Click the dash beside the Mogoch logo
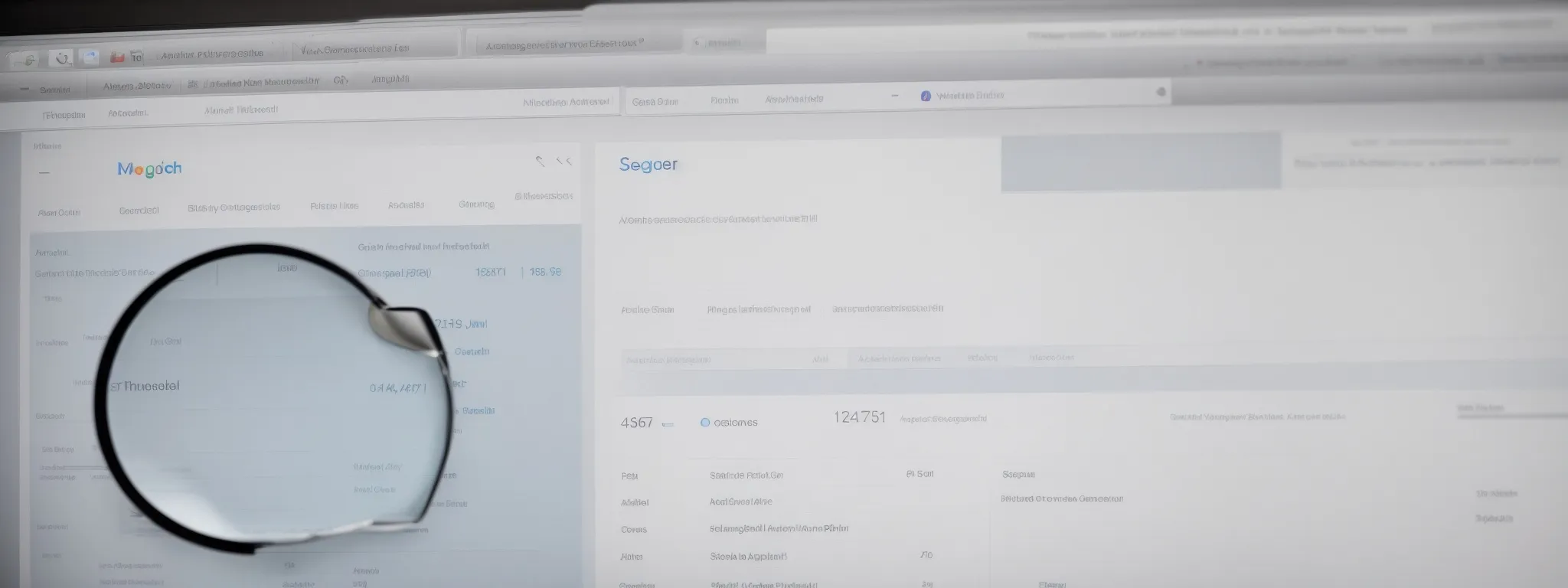The image size is (1568, 588). pos(44,172)
